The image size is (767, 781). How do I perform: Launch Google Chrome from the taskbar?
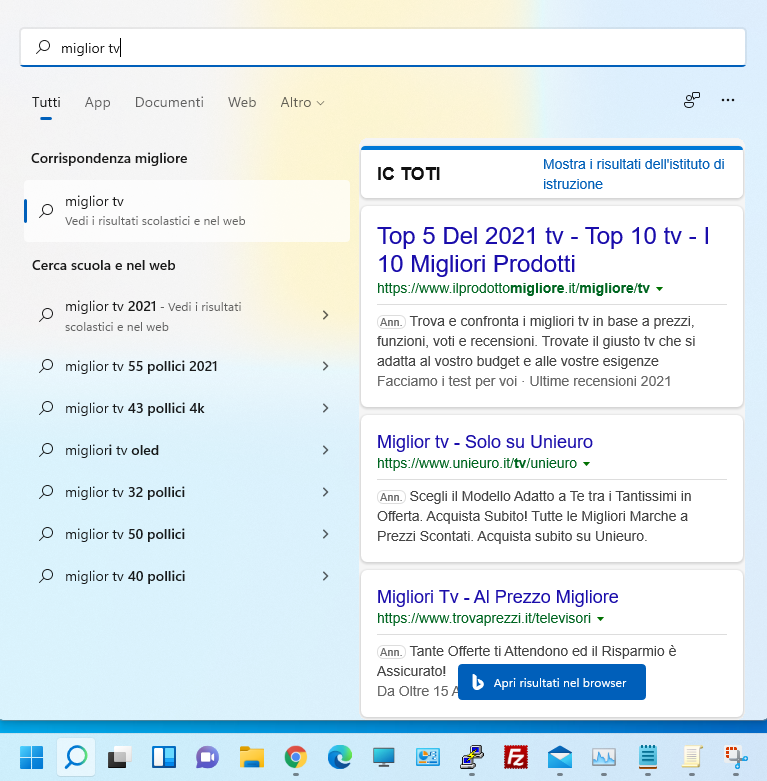pos(295,756)
